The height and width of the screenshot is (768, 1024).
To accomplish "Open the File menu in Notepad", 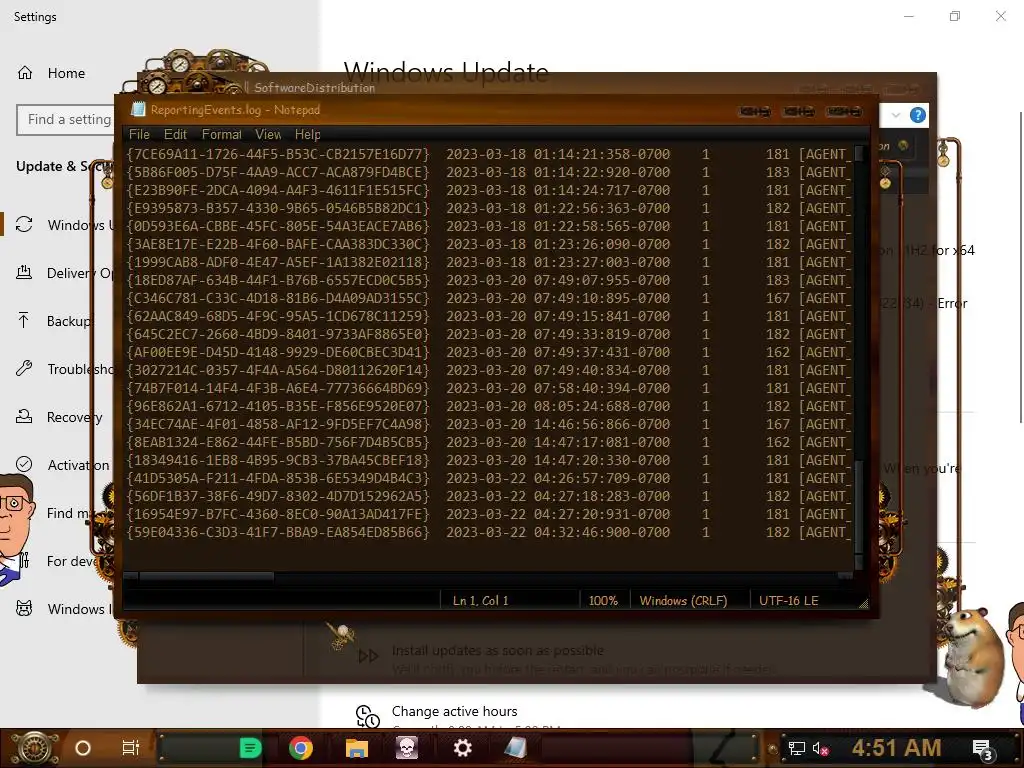I will click(139, 135).
